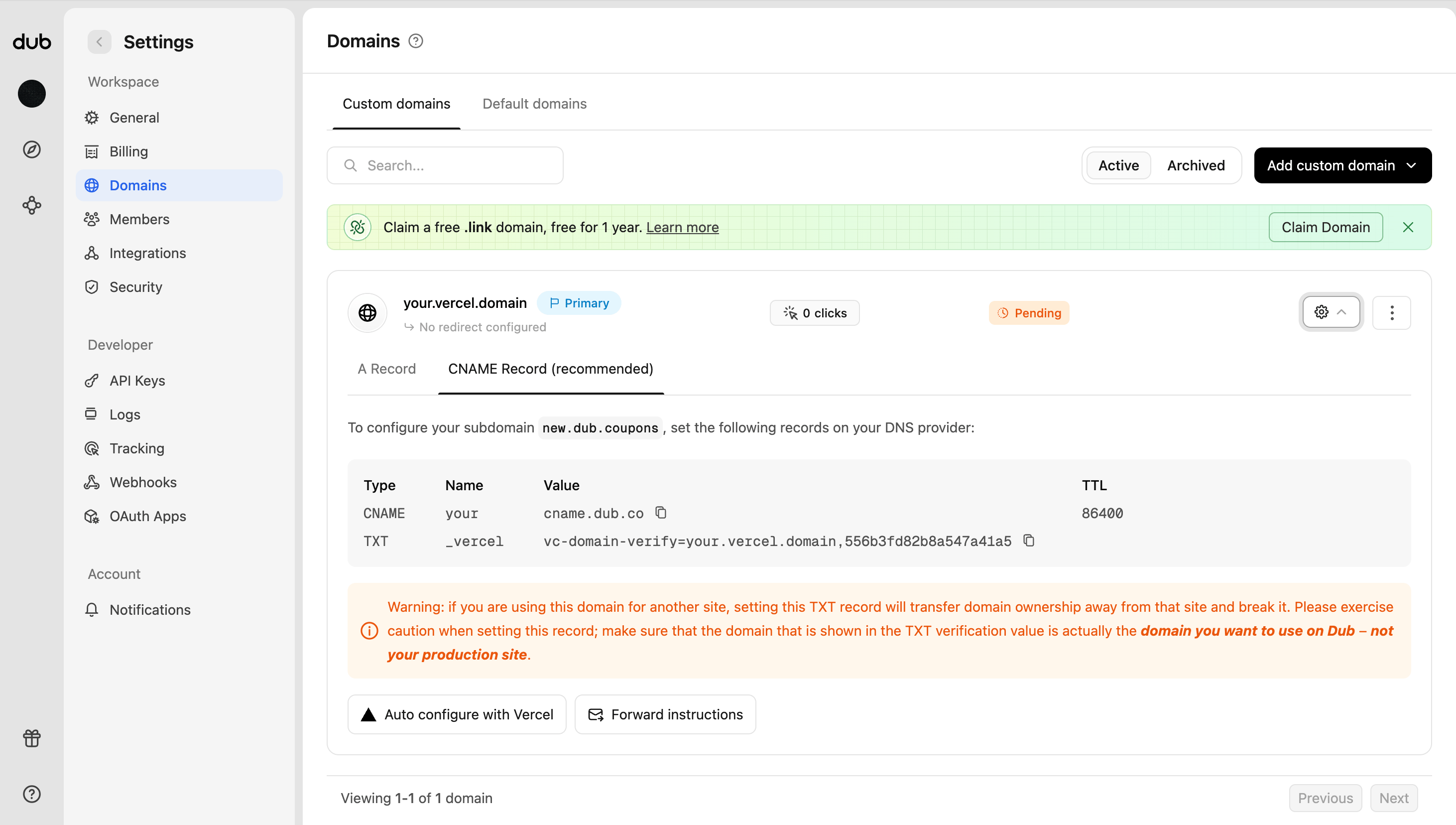1456x825 pixels.
Task: Open Logs page
Action: click(179, 415)
